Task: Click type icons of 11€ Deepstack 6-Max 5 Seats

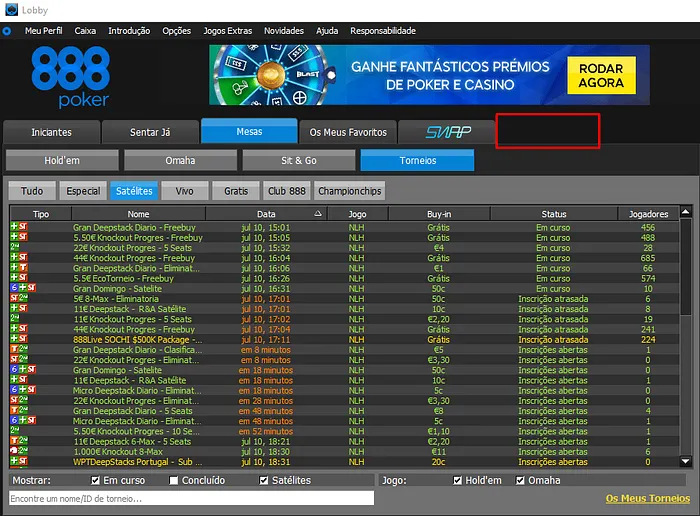Action: tap(19, 441)
